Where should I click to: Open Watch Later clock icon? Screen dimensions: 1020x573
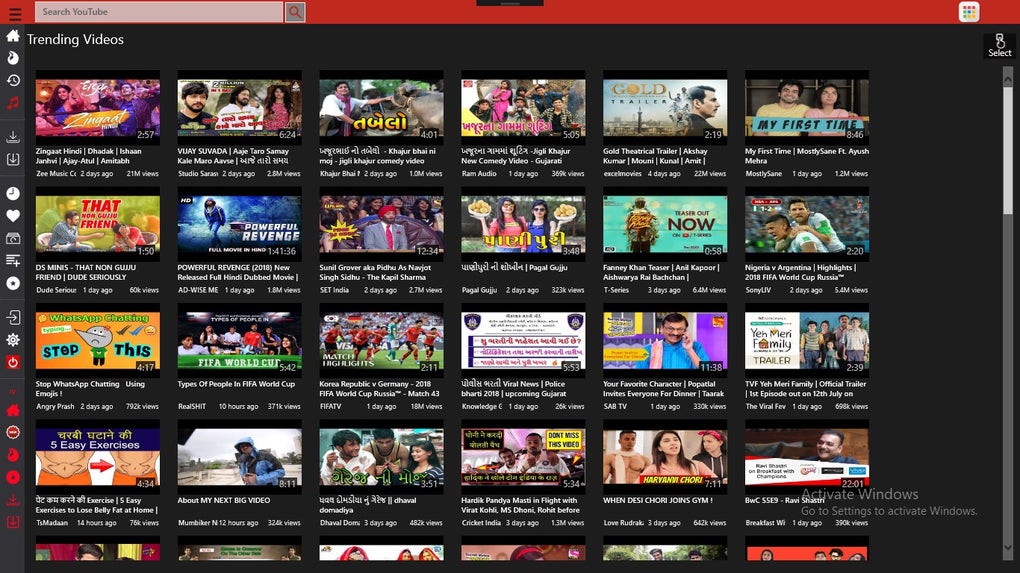[x=13, y=193]
